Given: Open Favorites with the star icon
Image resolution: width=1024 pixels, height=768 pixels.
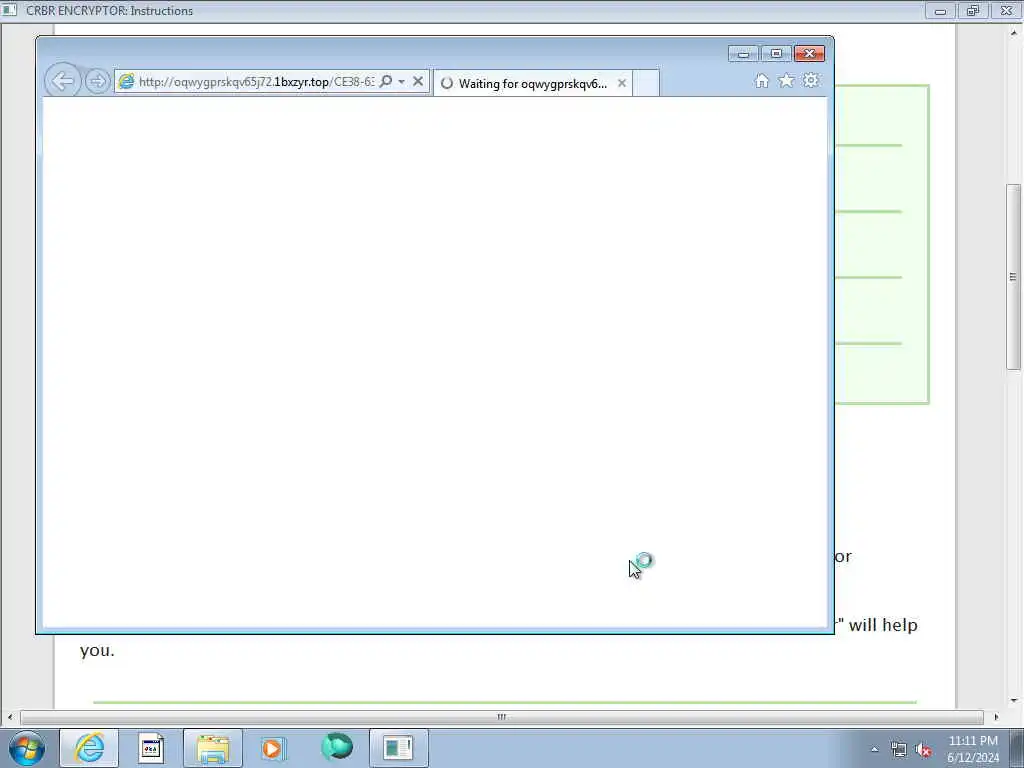Looking at the screenshot, I should 786,80.
